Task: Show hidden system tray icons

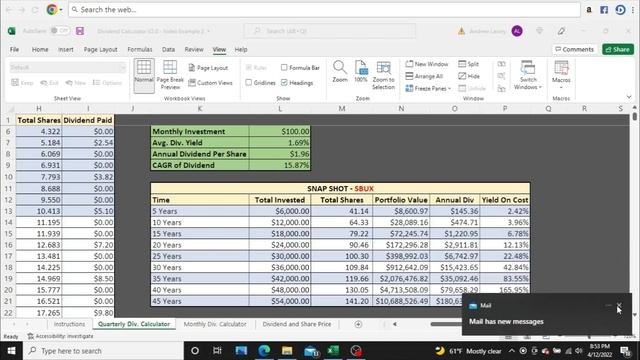Action: 511,351
